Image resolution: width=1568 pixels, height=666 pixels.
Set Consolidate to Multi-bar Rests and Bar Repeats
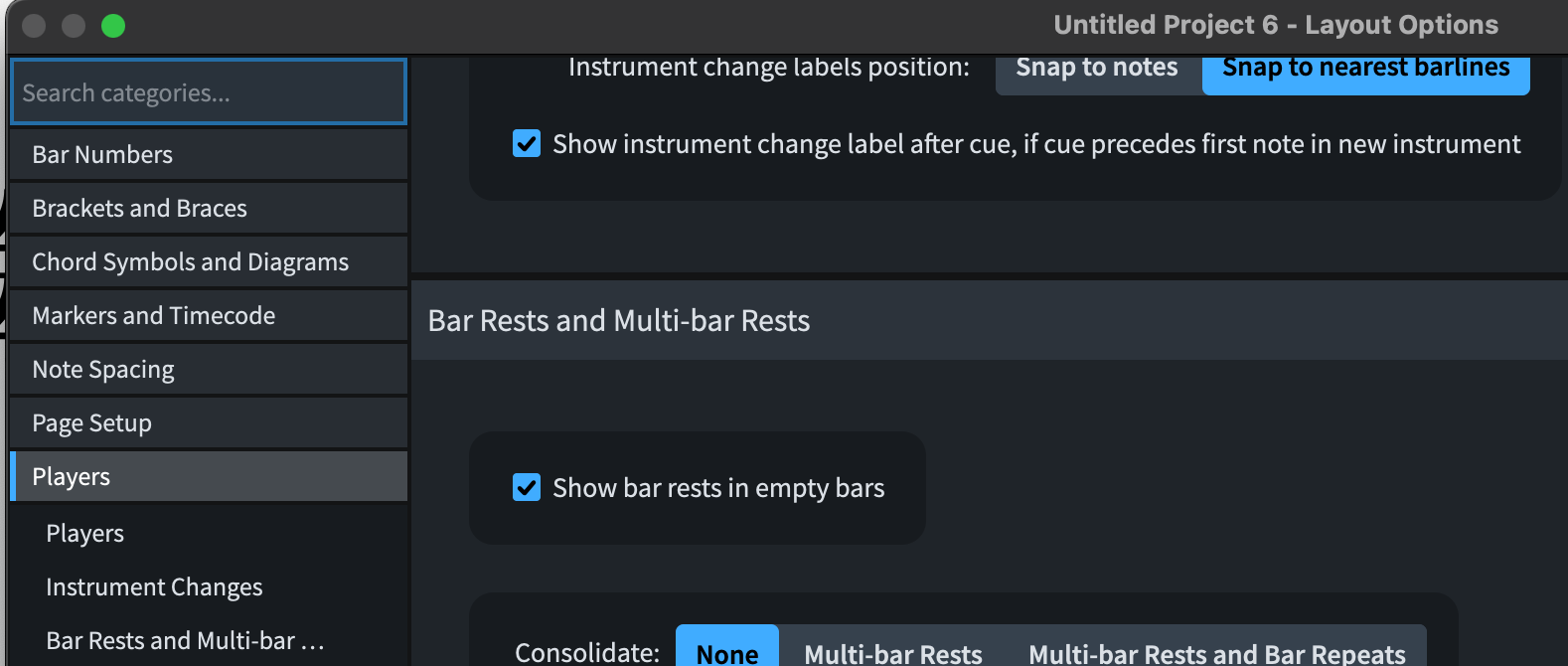click(x=1216, y=652)
